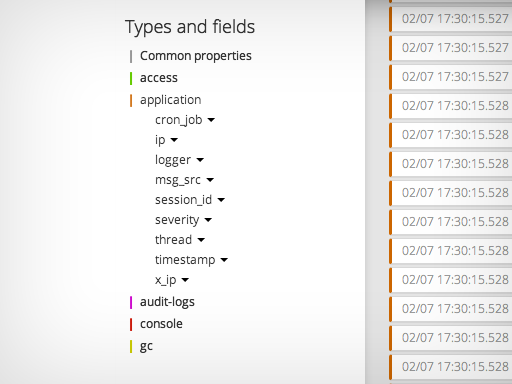Open the ip field dropdown arrow
This screenshot has height=384, width=512.
point(174,140)
